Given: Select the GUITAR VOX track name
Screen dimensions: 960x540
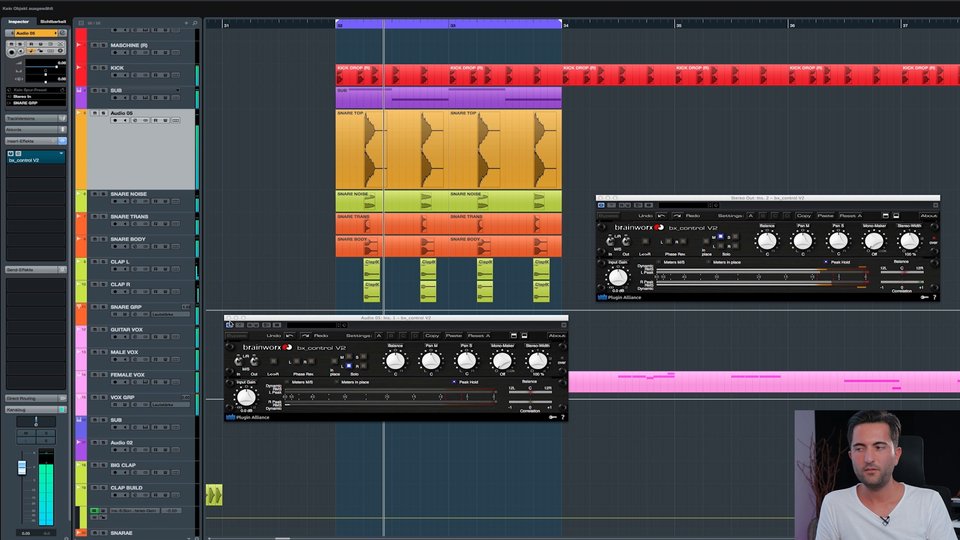Looking at the screenshot, I should pos(127,329).
